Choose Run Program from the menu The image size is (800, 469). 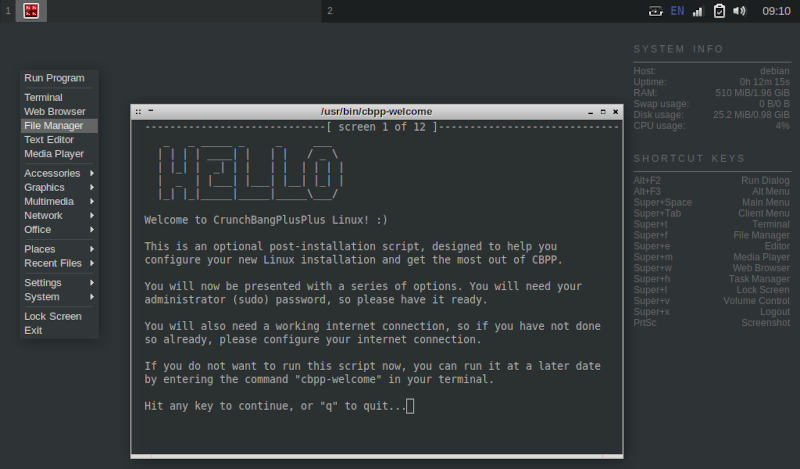pyautogui.click(x=59, y=78)
